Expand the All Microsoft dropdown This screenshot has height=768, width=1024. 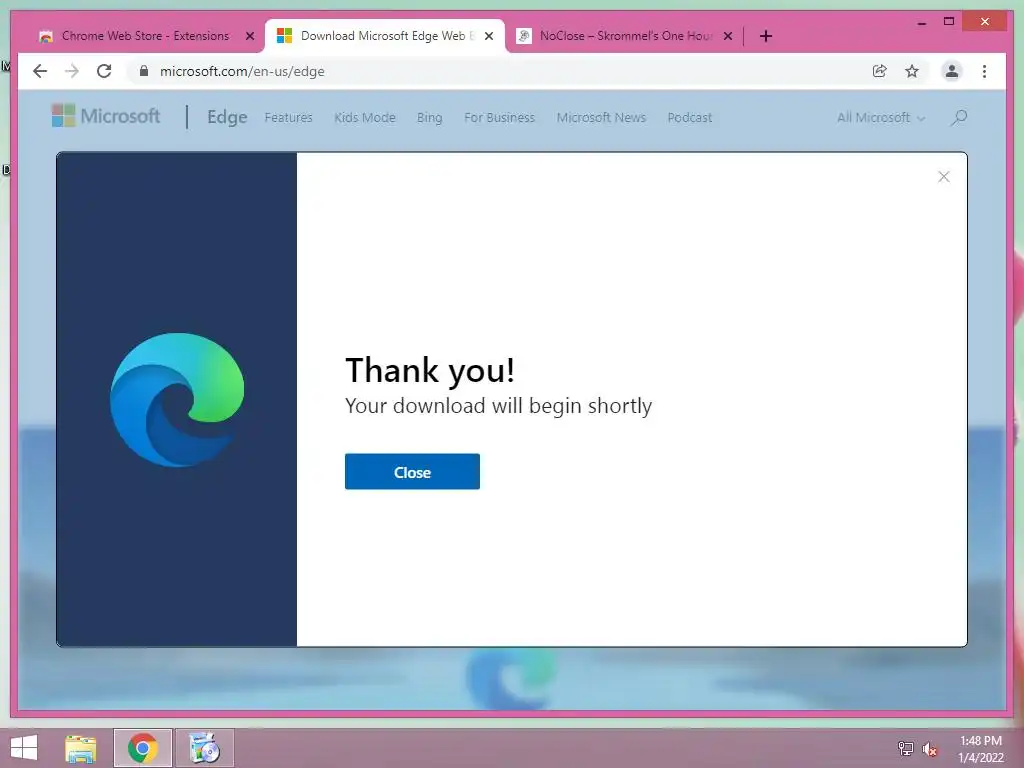(881, 118)
